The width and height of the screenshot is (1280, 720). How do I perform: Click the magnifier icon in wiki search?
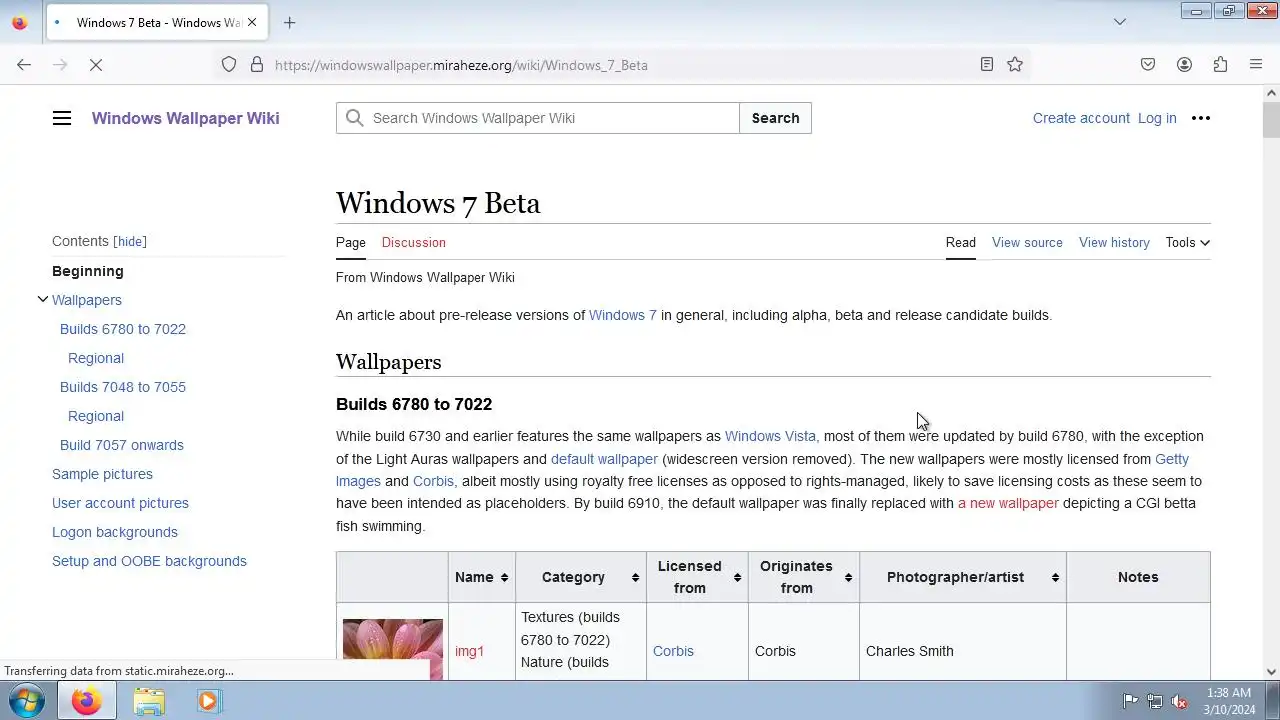click(355, 118)
